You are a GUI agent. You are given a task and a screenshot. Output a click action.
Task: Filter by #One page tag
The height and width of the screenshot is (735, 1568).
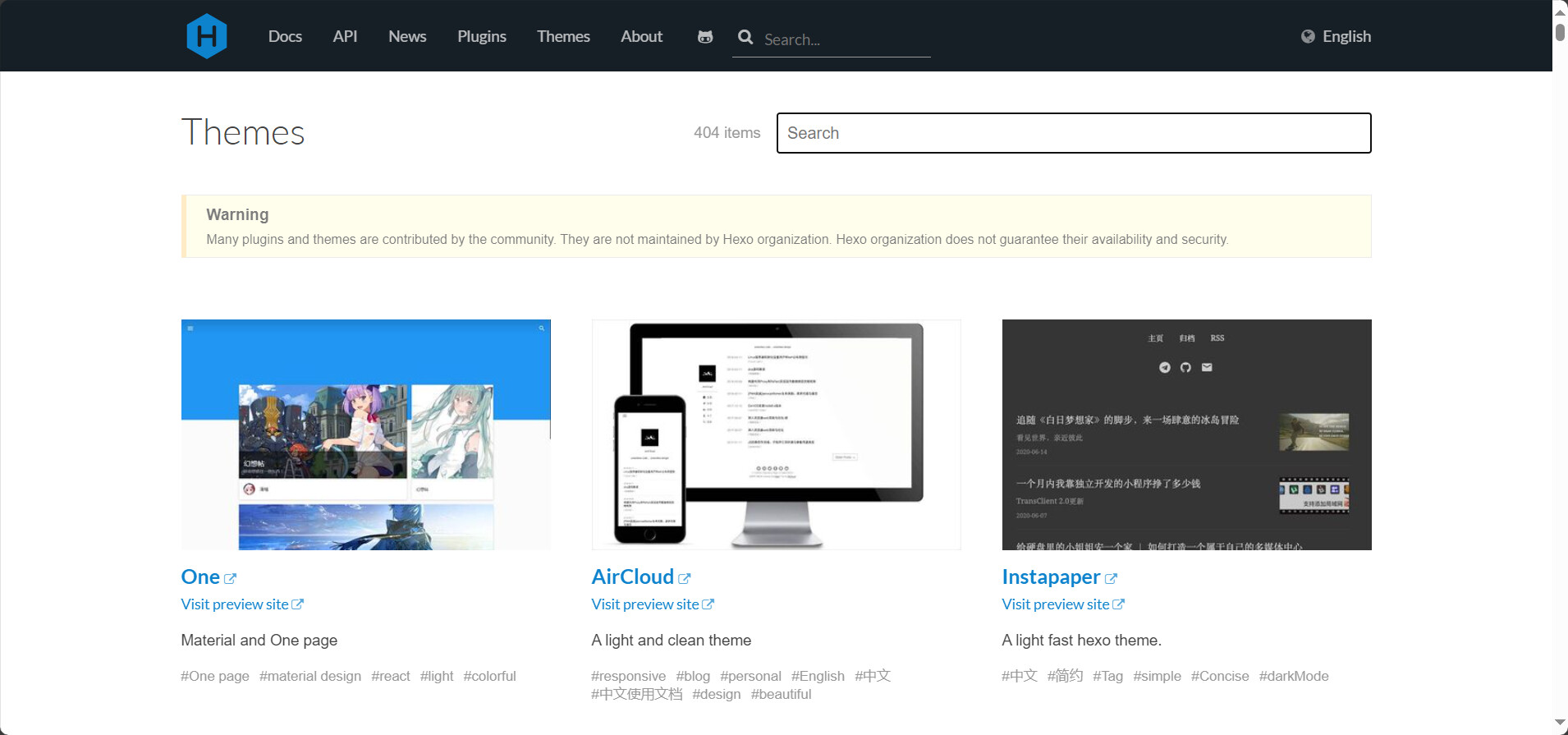(x=215, y=676)
